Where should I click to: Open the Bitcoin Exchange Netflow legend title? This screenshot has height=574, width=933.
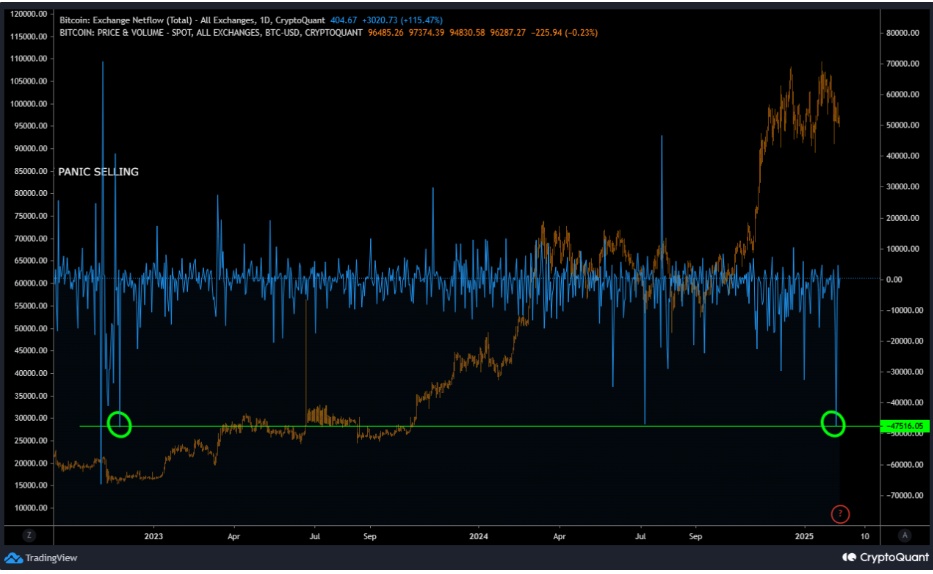tap(192, 20)
